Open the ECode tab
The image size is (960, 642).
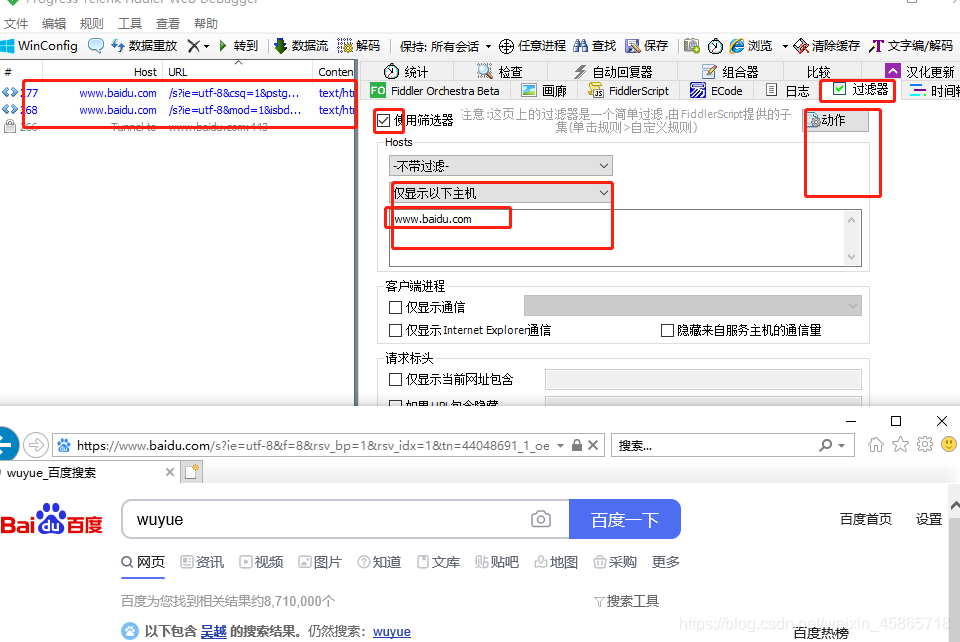[716, 91]
